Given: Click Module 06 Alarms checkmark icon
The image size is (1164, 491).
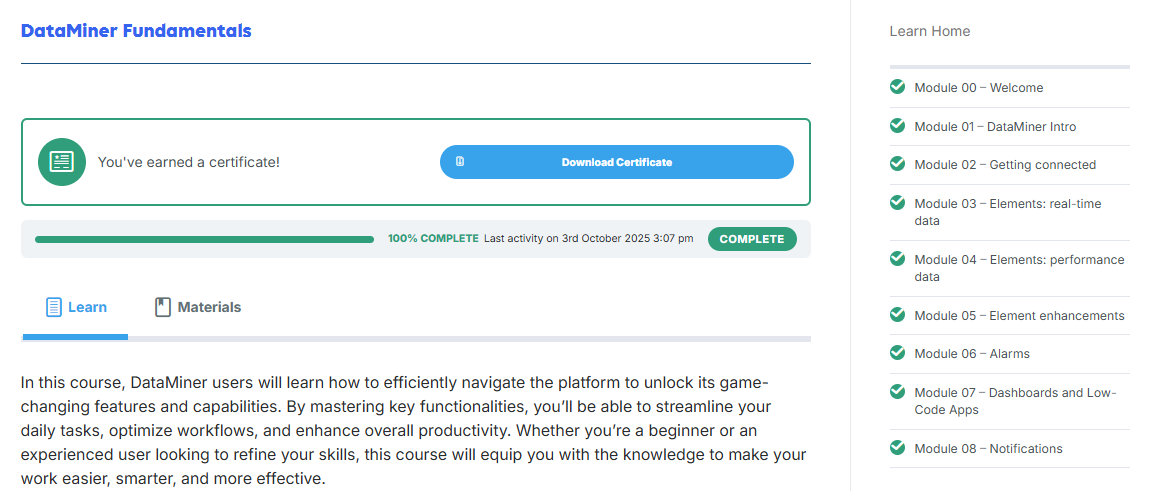Looking at the screenshot, I should tap(898, 353).
